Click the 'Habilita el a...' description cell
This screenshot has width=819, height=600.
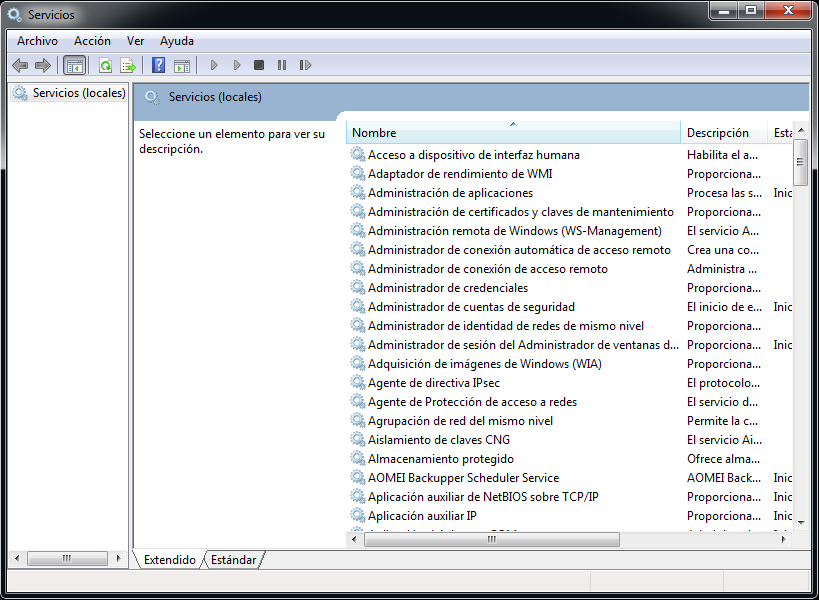(722, 155)
